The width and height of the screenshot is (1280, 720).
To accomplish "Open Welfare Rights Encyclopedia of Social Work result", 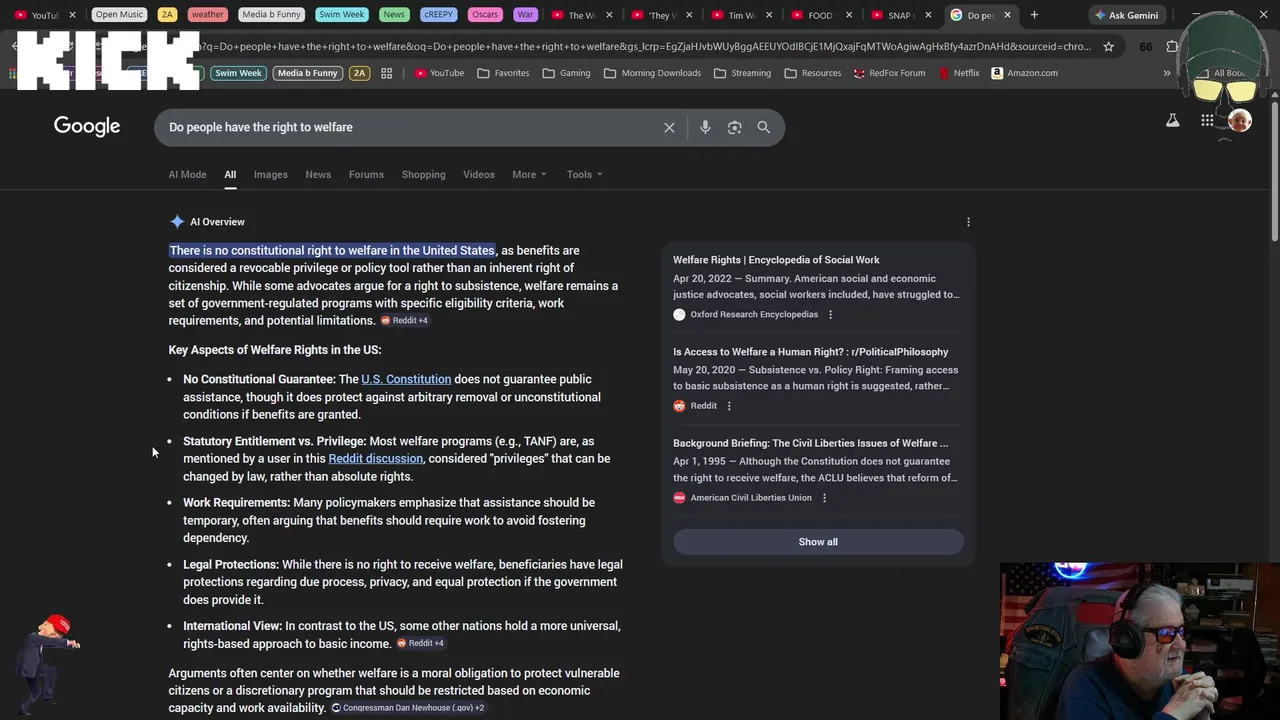I will click(776, 260).
